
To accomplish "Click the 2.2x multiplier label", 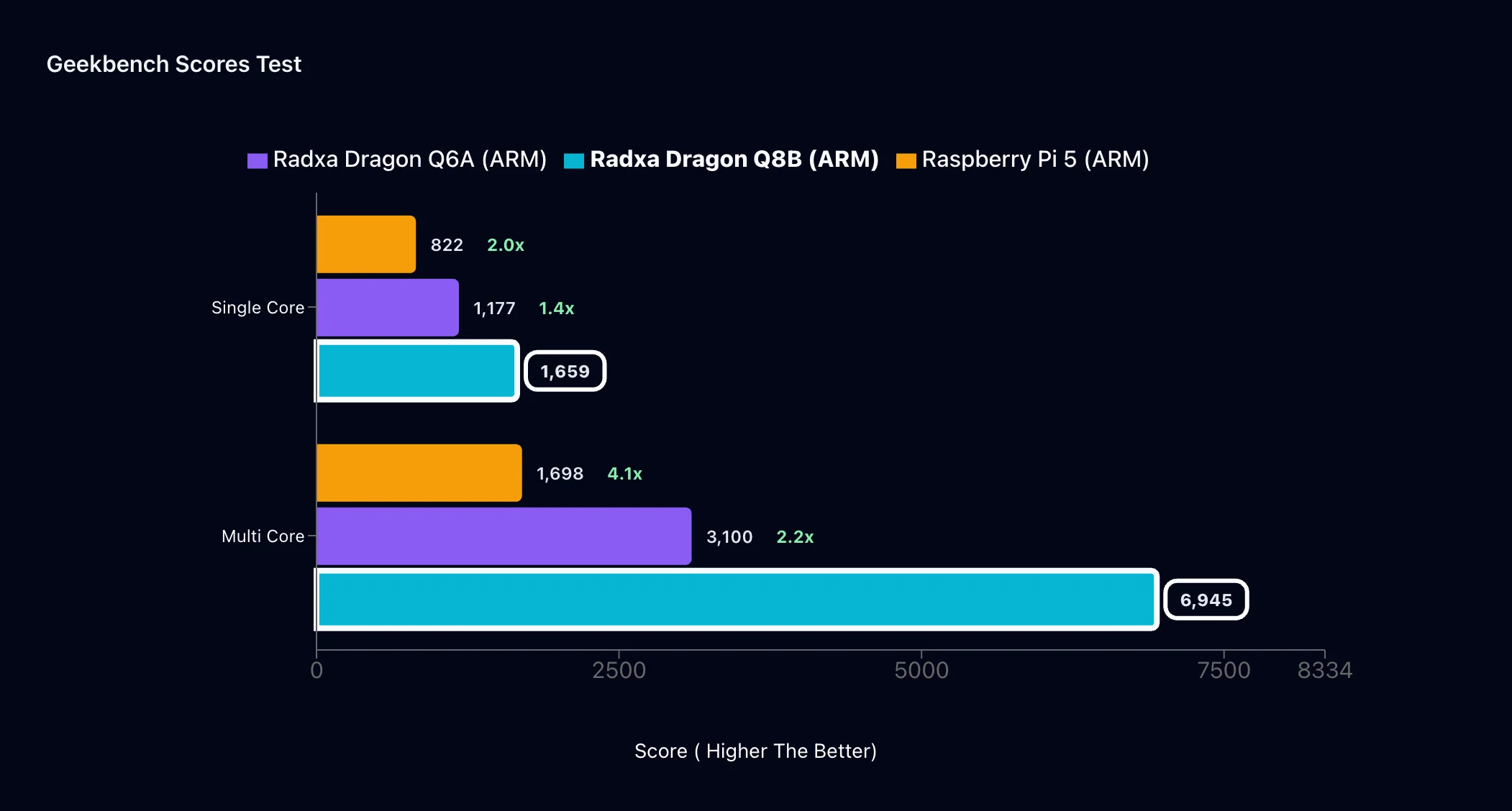I will (x=795, y=537).
